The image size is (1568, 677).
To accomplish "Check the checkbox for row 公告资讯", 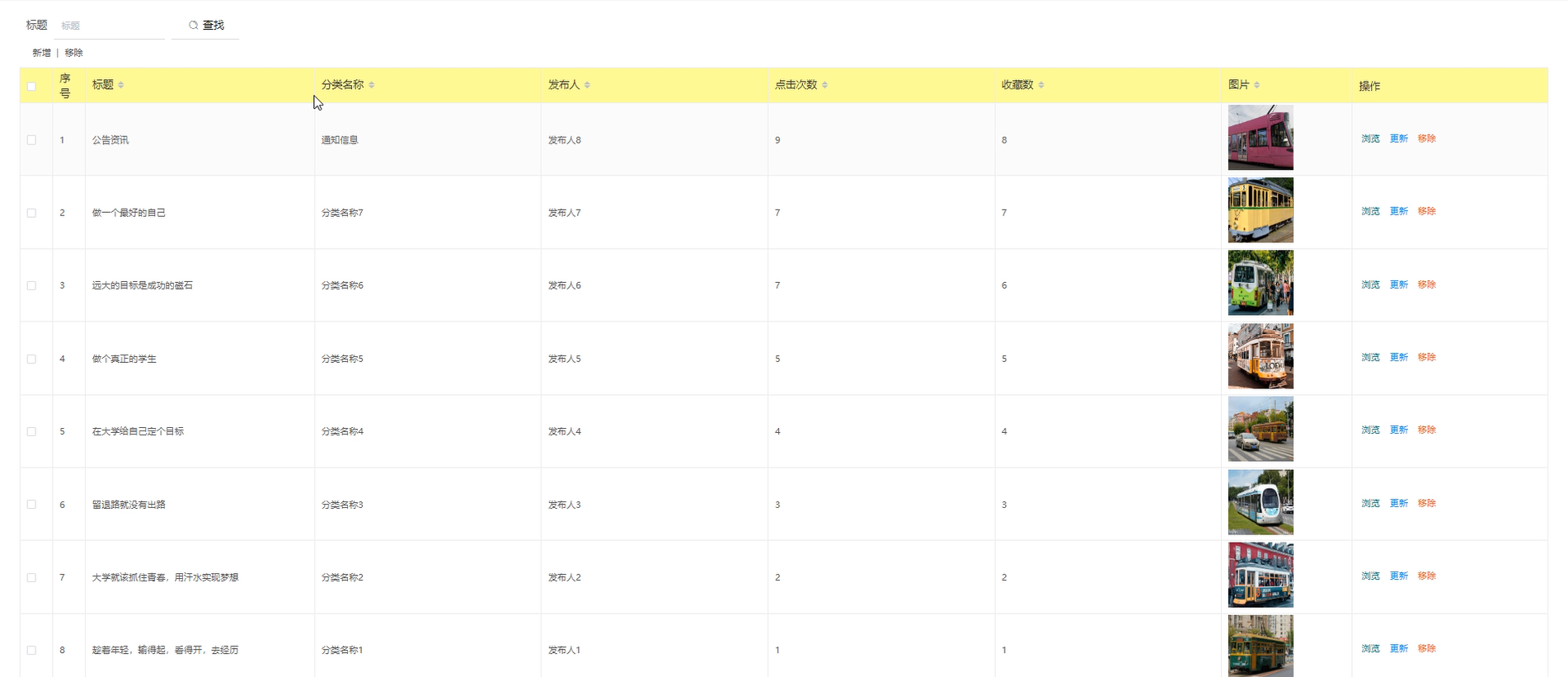I will pyautogui.click(x=31, y=140).
